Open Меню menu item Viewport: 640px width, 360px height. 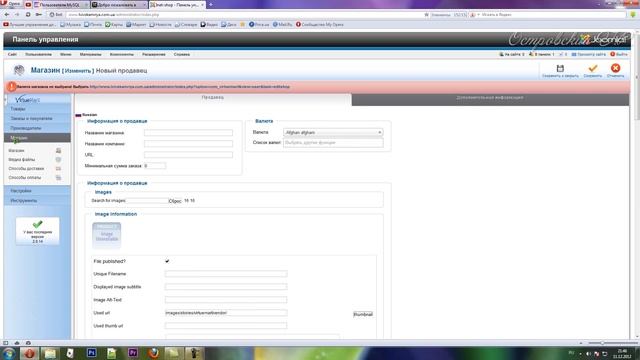(65, 54)
